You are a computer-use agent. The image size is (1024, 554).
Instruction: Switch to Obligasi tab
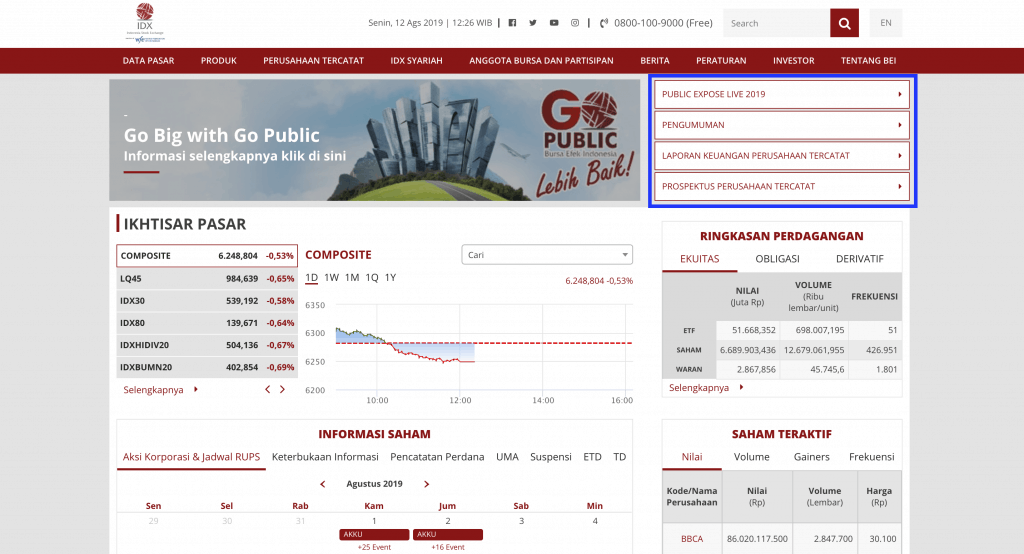[x=777, y=259]
